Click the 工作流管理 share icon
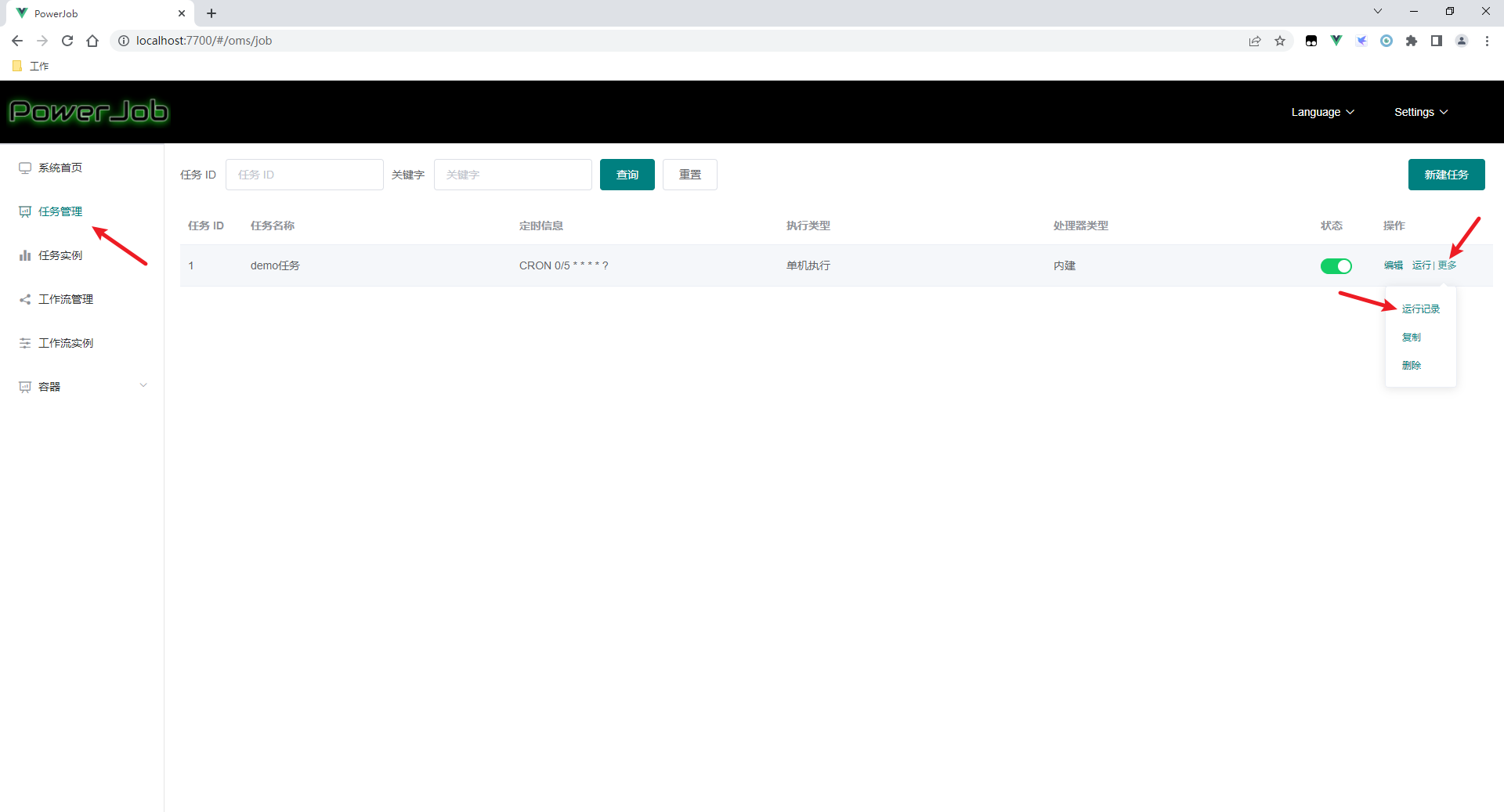 point(25,299)
